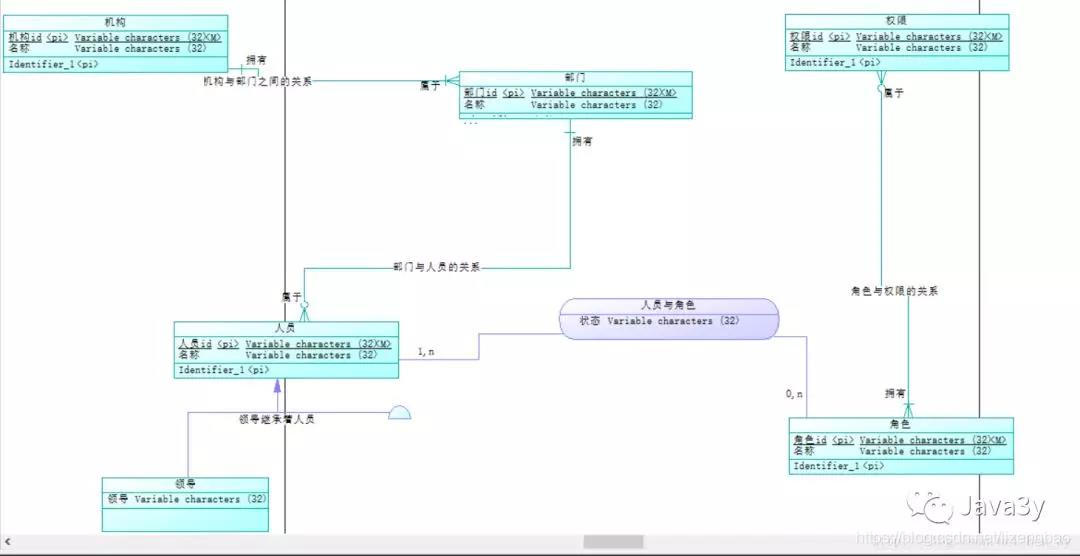Select the 部门 entity title
1080x556 pixels.
click(x=575, y=78)
